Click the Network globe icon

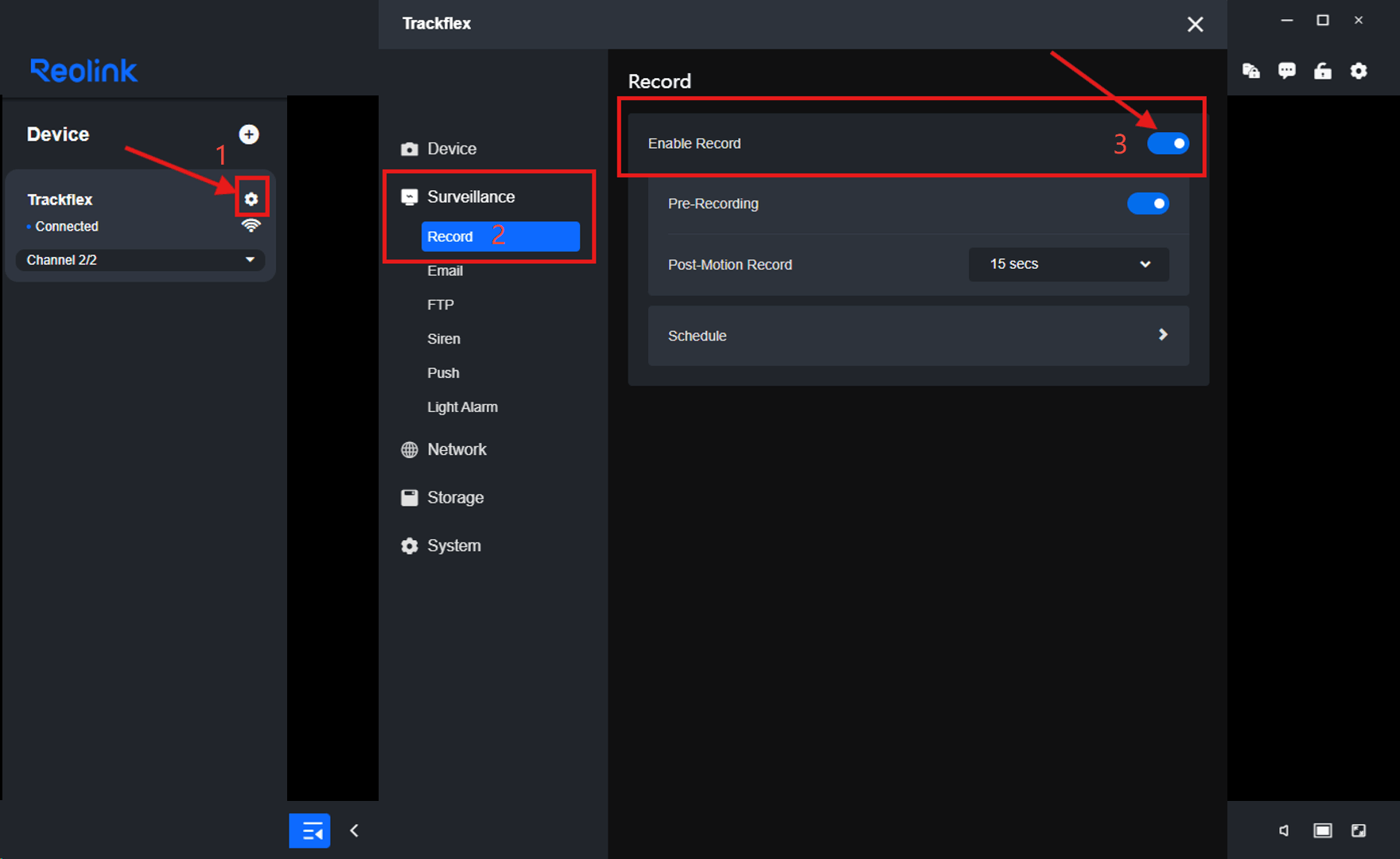pyautogui.click(x=410, y=449)
